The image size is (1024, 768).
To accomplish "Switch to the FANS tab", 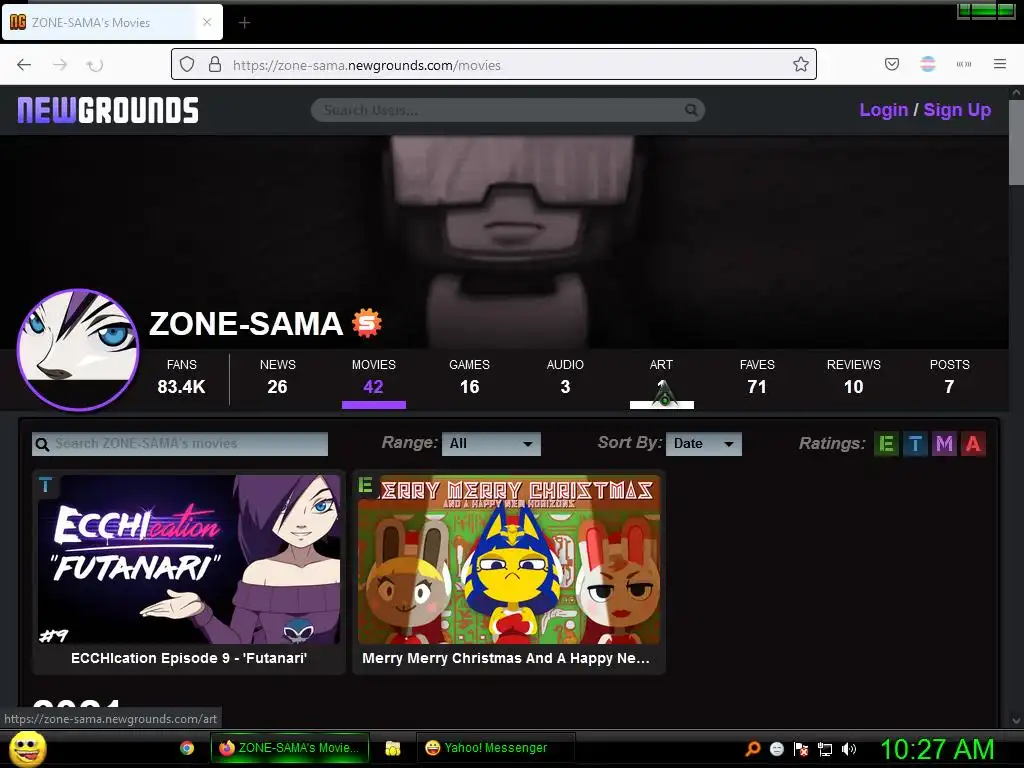I will point(182,378).
